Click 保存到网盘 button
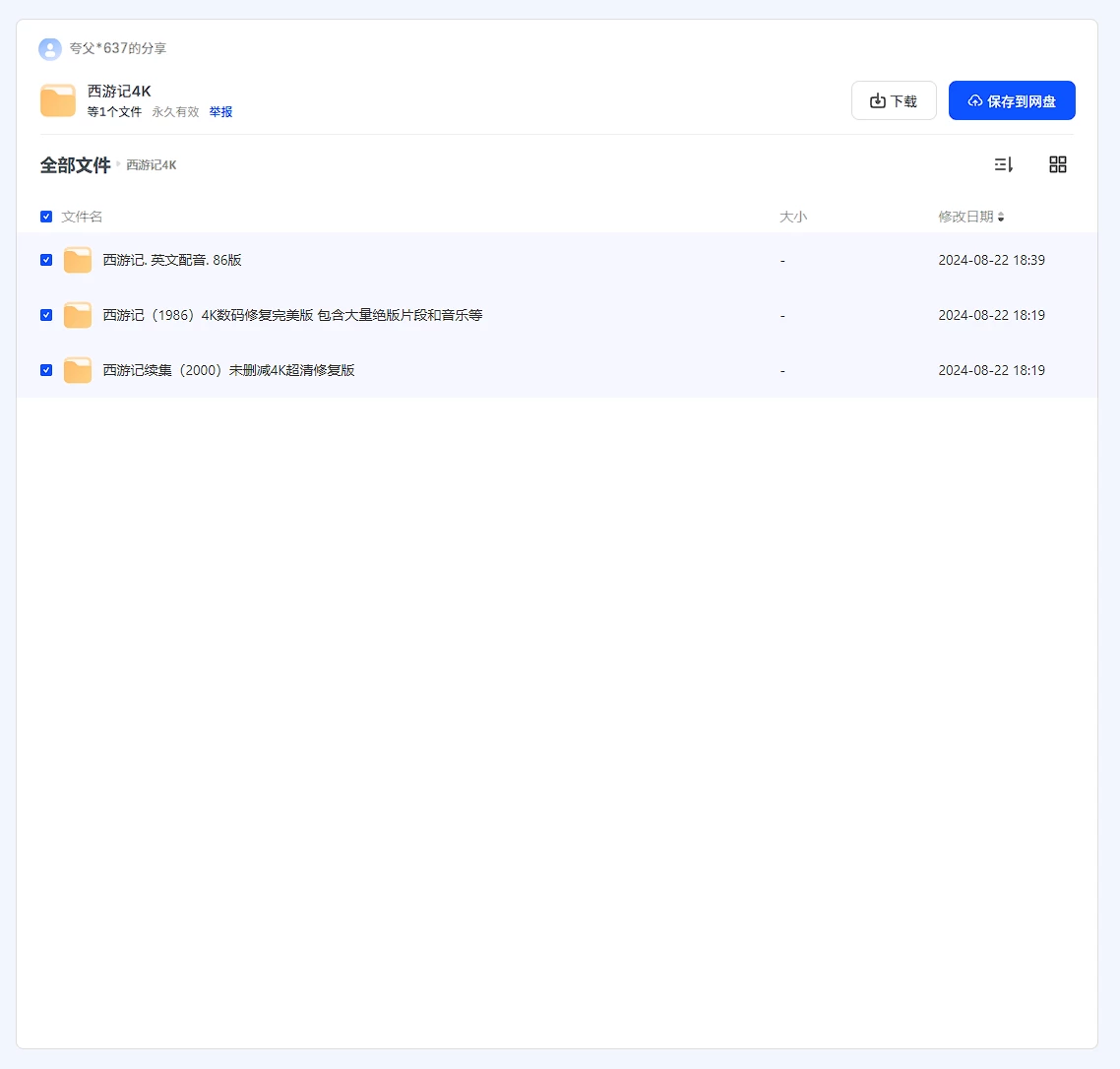This screenshot has width=1120, height=1069. (x=1012, y=100)
